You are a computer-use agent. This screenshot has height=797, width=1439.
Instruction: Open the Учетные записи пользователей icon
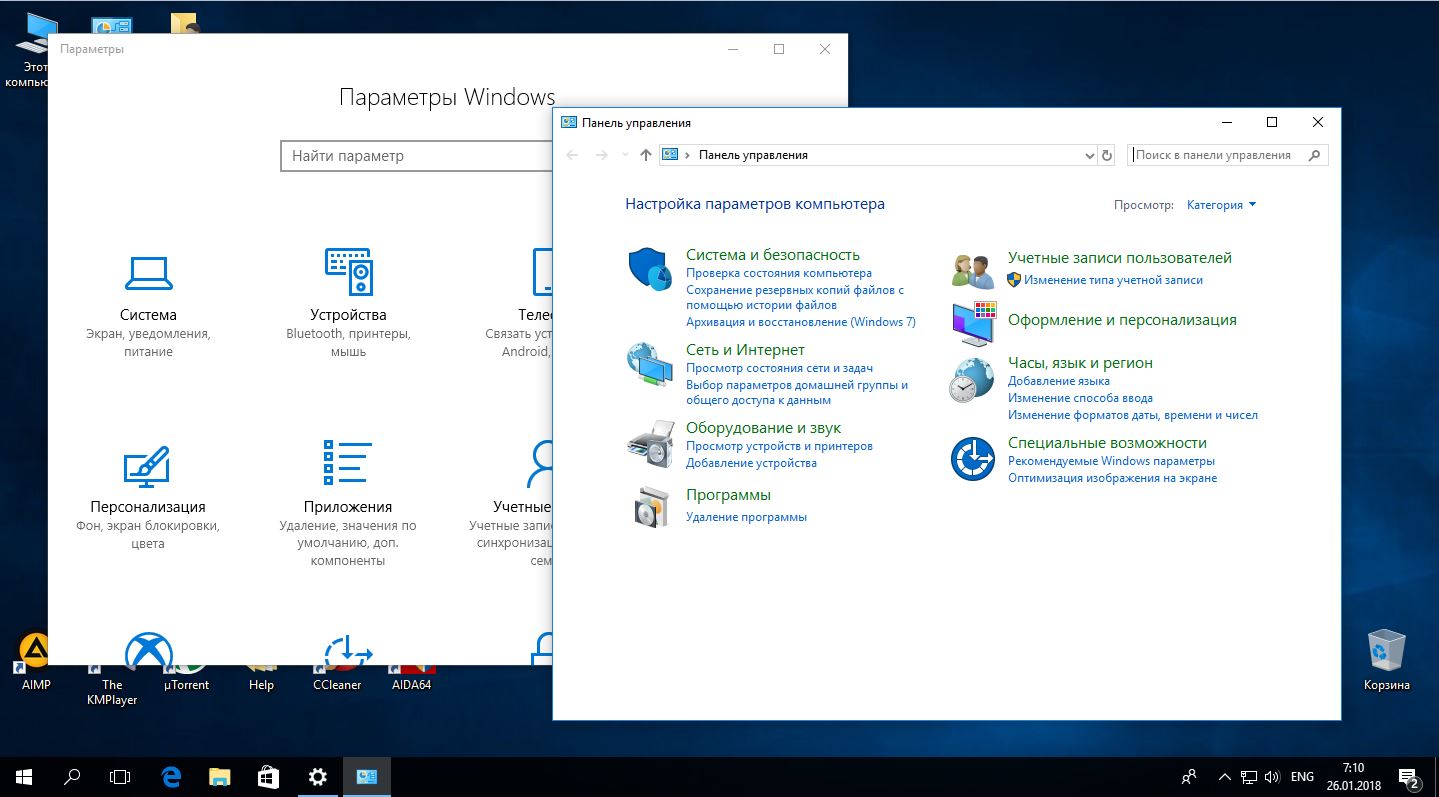(972, 270)
